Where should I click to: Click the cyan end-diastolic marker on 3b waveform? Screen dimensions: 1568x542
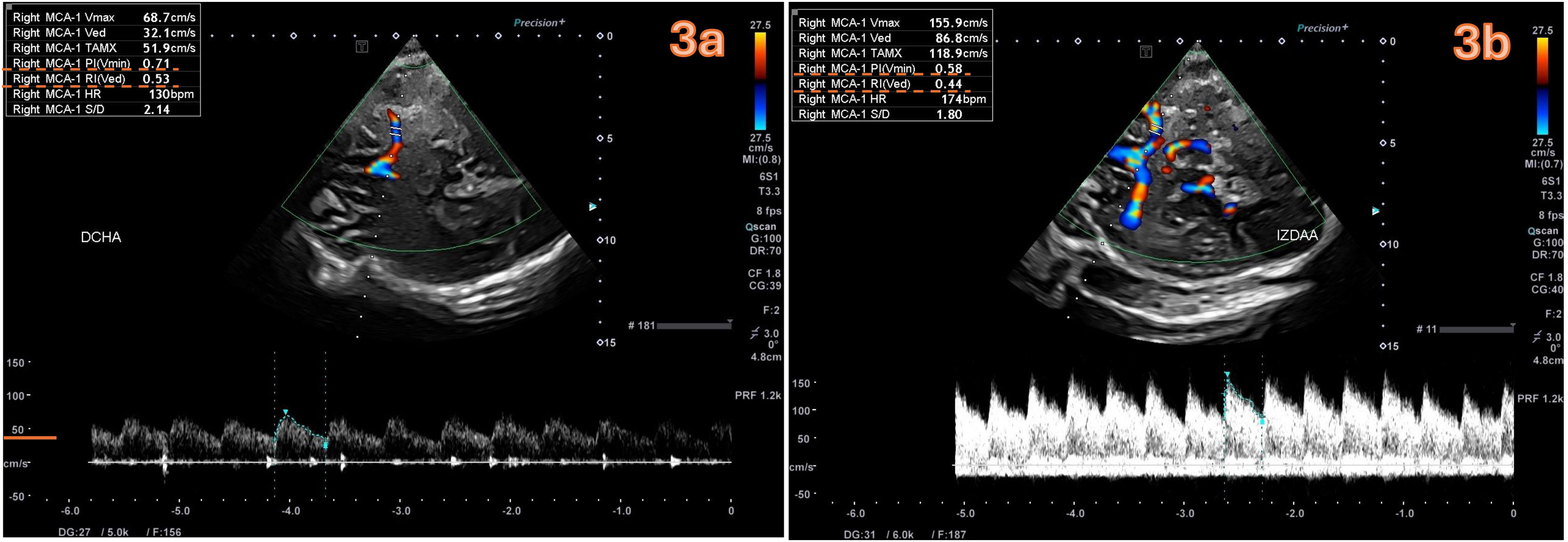pos(1262,420)
